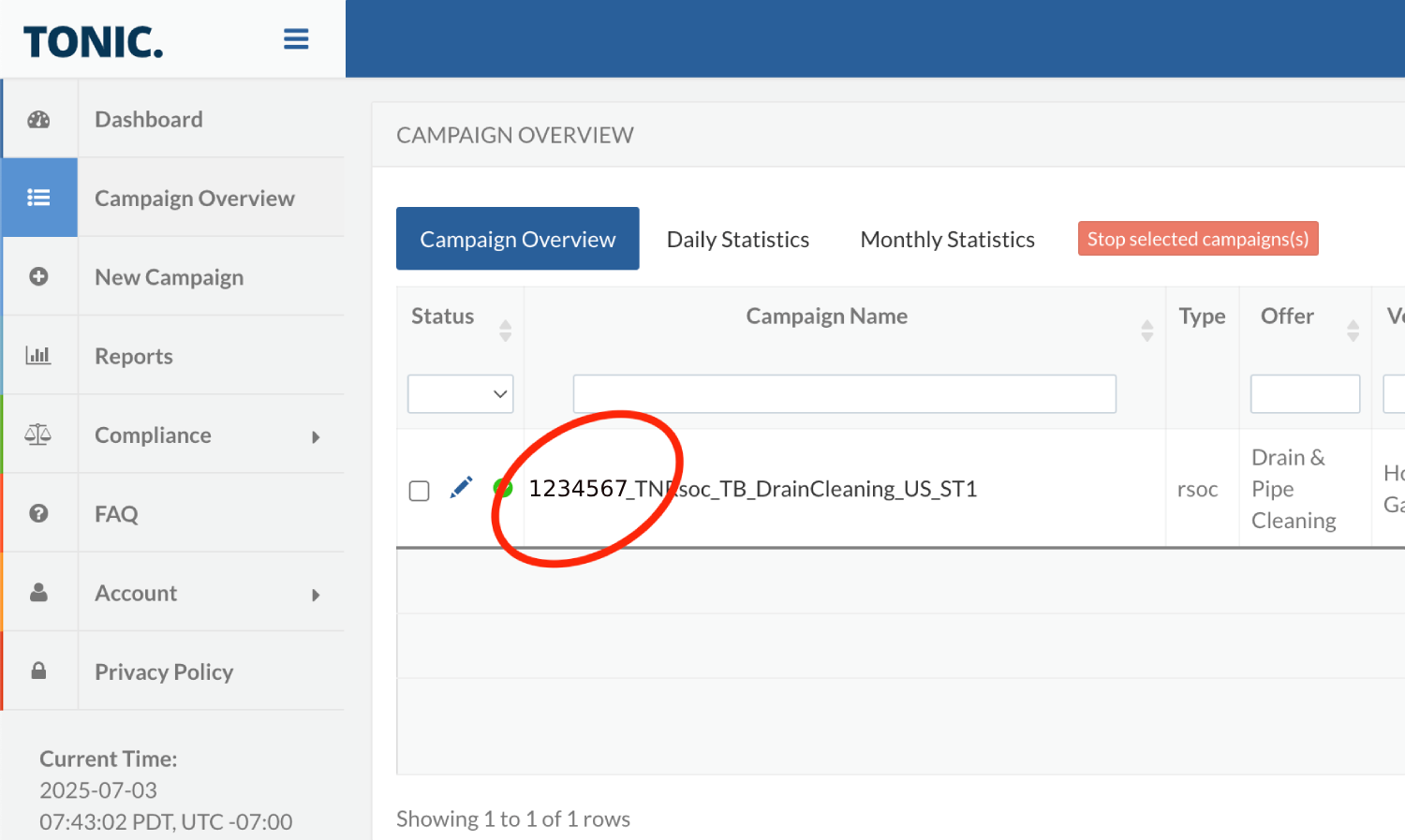
Task: Click the New Campaign plus icon
Action: [38, 276]
